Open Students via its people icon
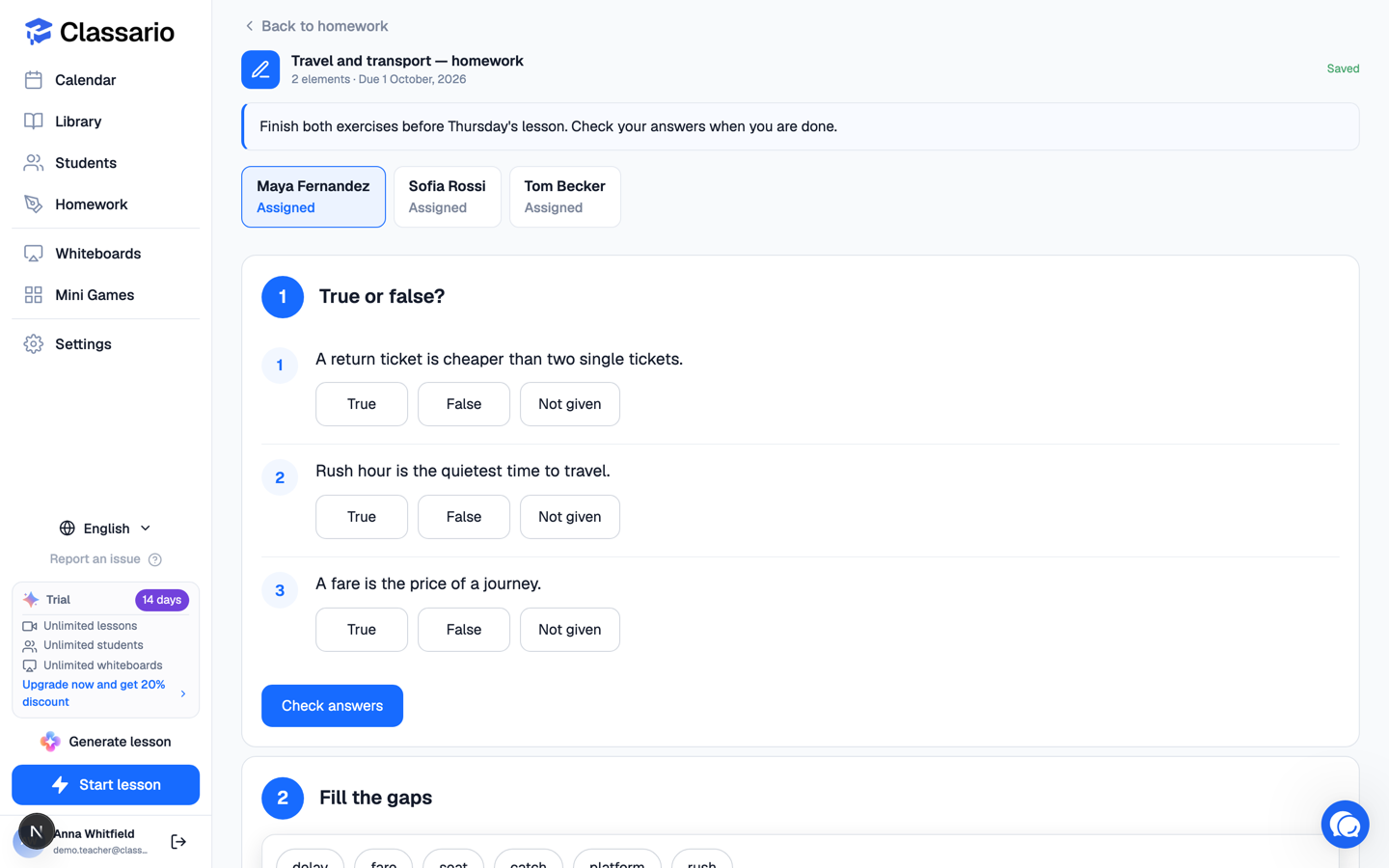 click(34, 163)
